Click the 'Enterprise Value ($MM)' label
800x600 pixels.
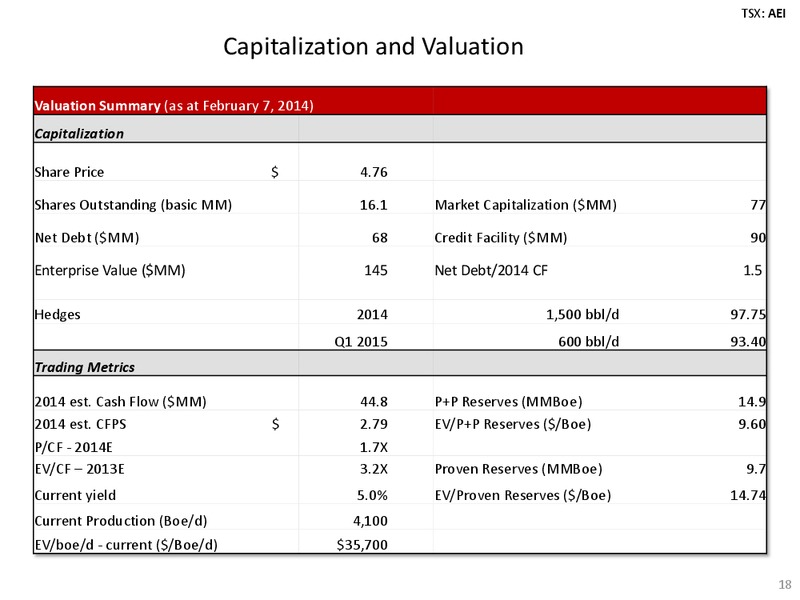pyautogui.click(x=110, y=270)
